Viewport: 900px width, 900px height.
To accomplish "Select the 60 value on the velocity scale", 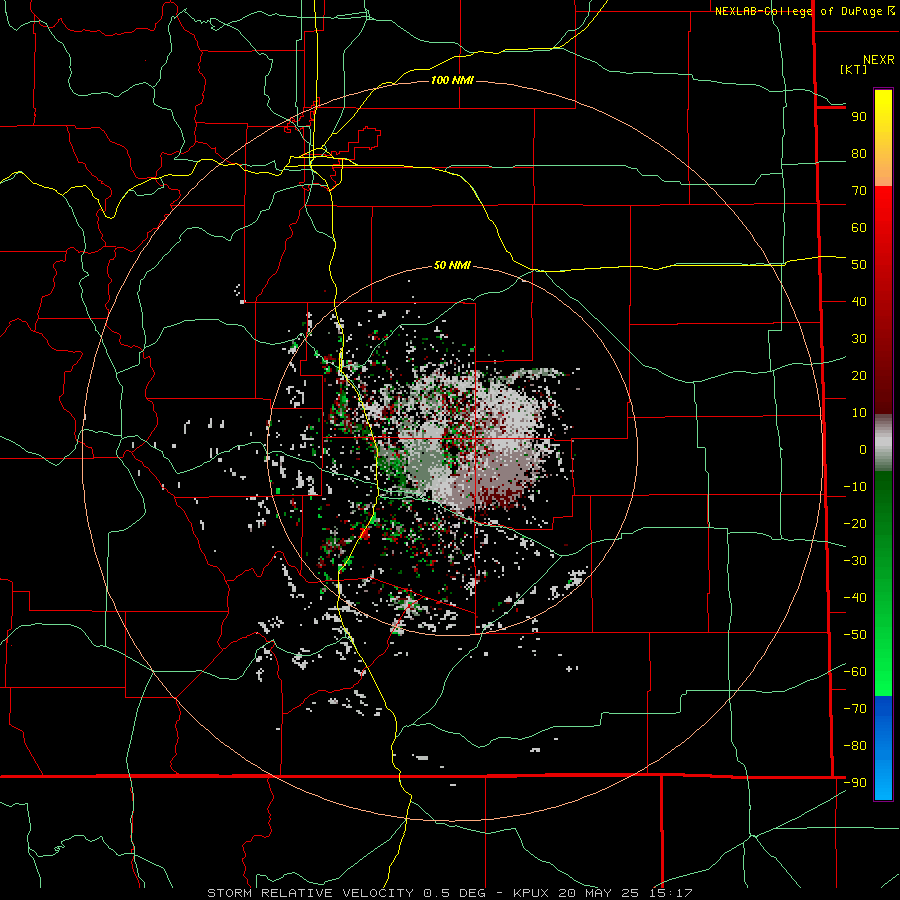I will pos(859,228).
